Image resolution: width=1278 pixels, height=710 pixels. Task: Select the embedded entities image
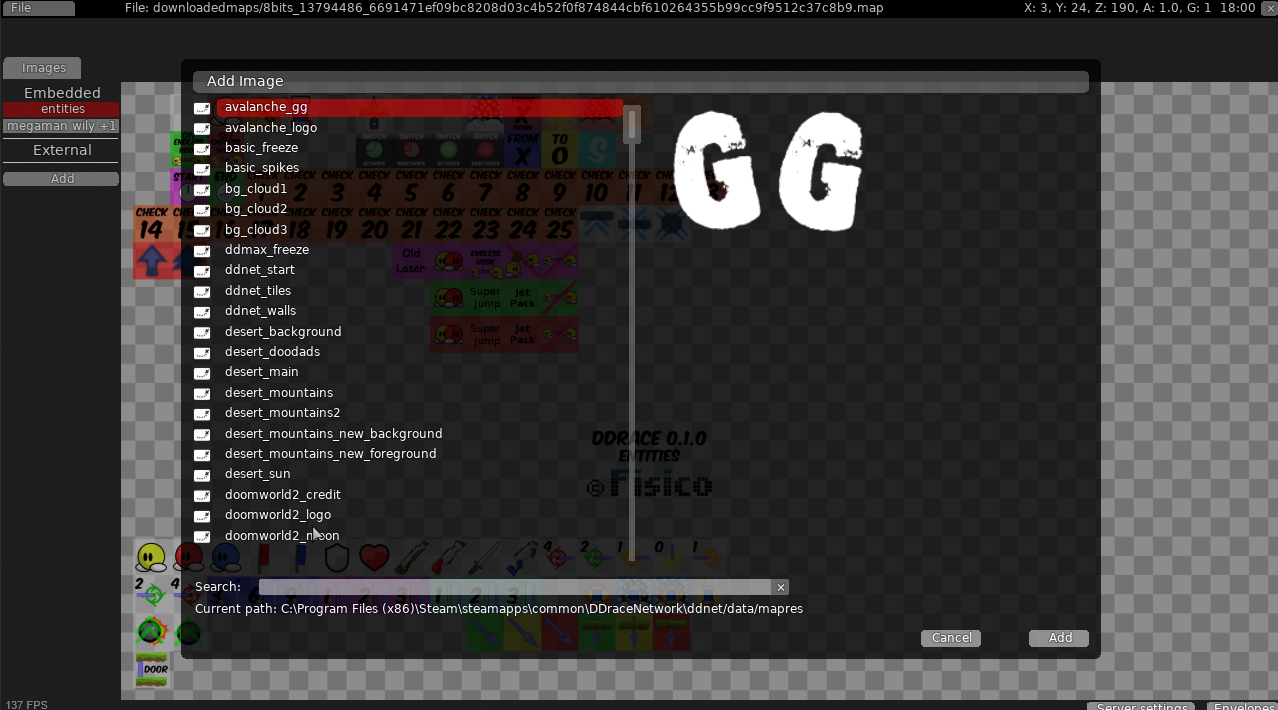tap(61, 109)
